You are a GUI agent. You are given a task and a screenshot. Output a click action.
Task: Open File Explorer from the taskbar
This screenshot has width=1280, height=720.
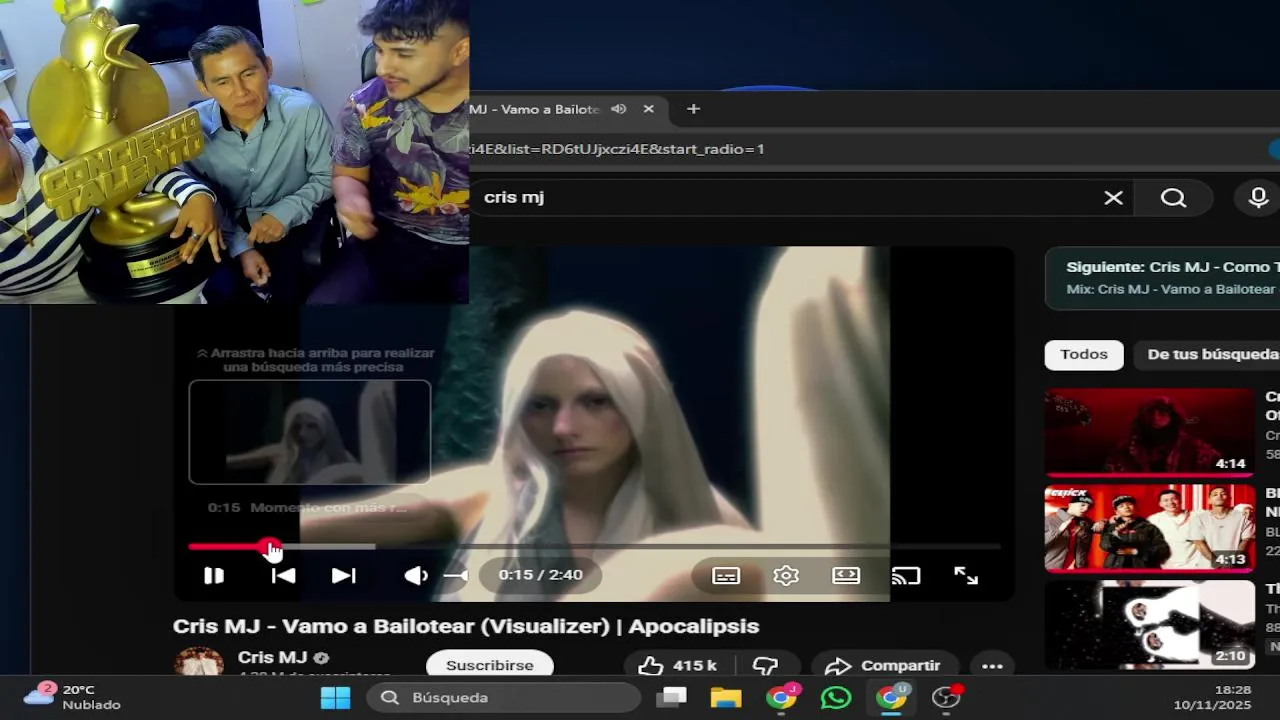click(726, 697)
